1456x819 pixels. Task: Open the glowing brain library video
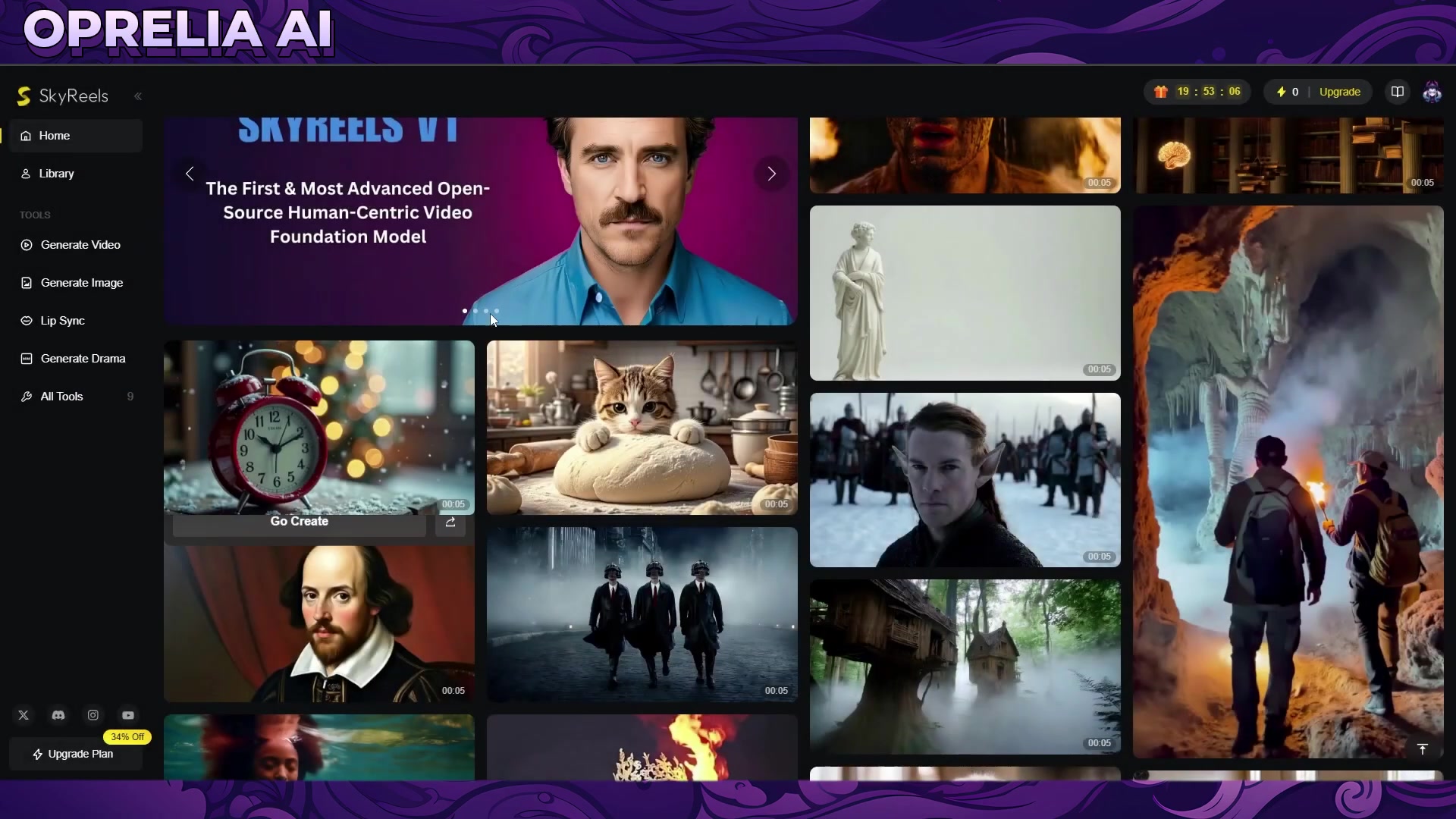point(1288,155)
